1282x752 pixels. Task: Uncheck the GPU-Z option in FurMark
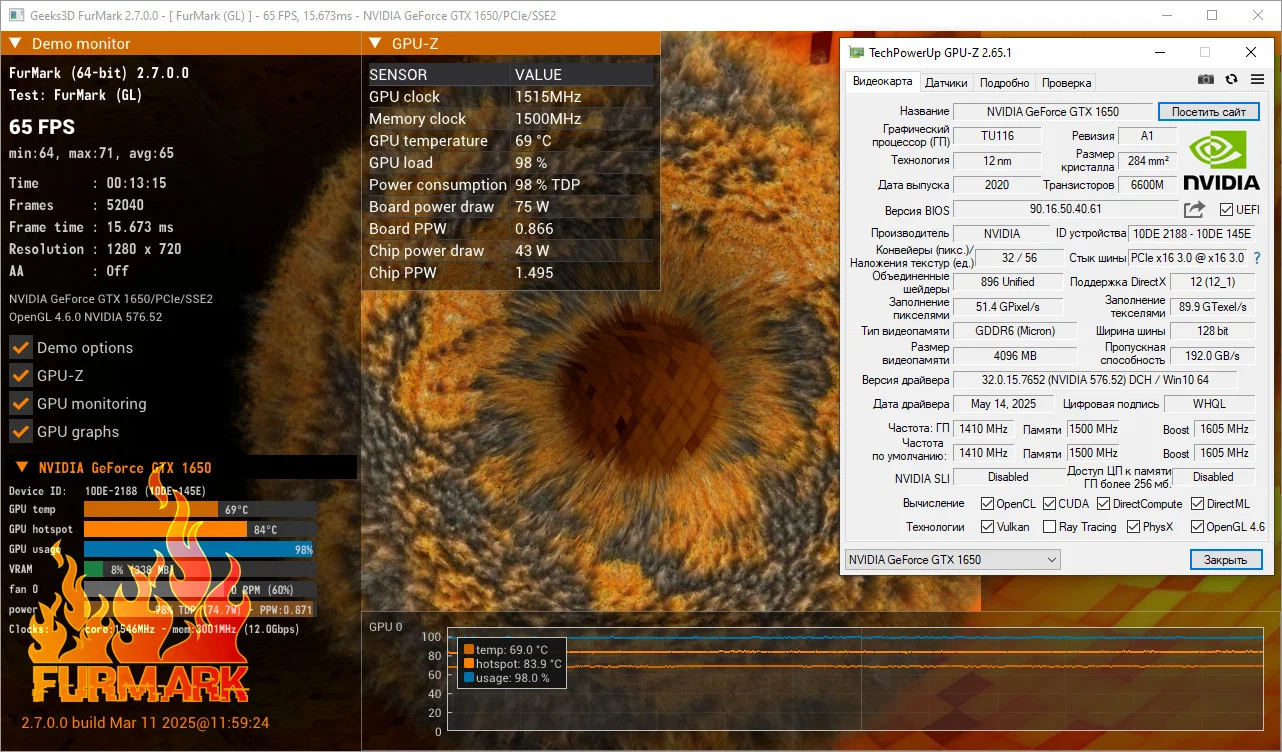pos(20,376)
